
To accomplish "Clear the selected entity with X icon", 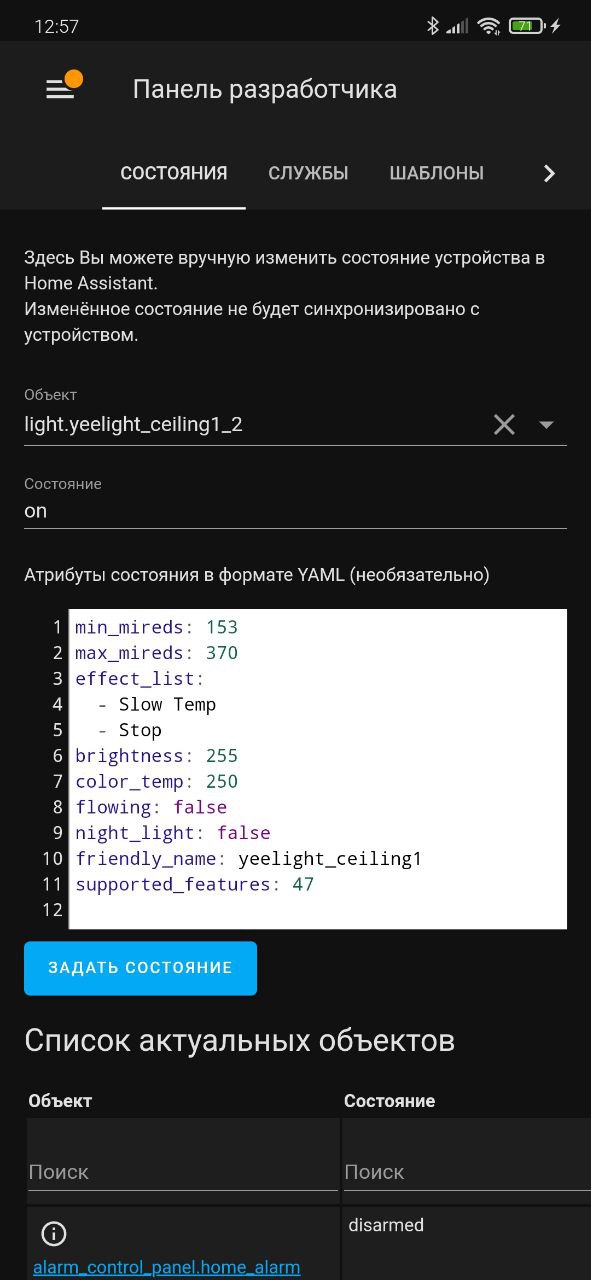I will tap(504, 425).
